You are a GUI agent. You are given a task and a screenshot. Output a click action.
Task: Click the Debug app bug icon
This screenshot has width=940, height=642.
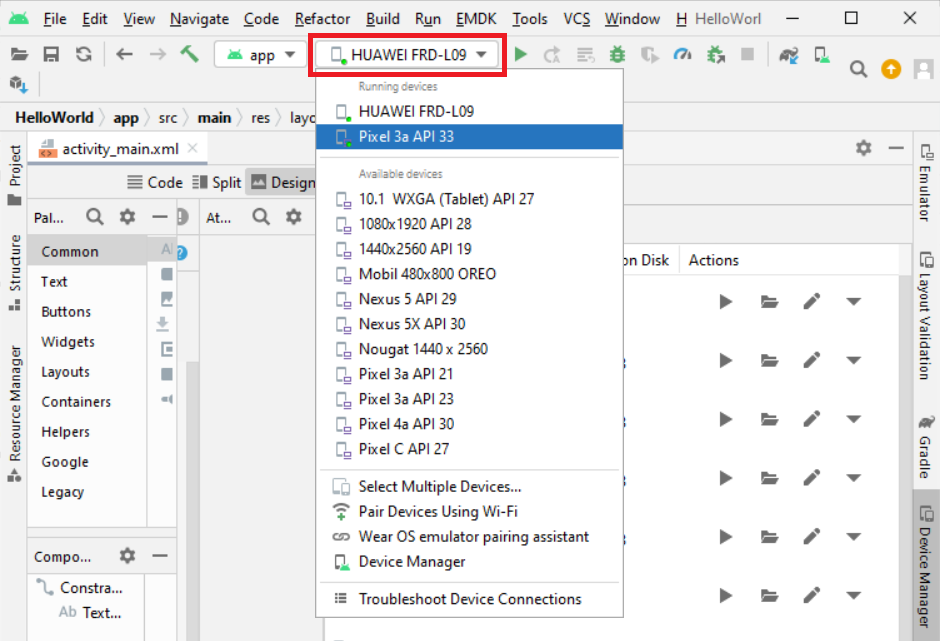tap(618, 54)
